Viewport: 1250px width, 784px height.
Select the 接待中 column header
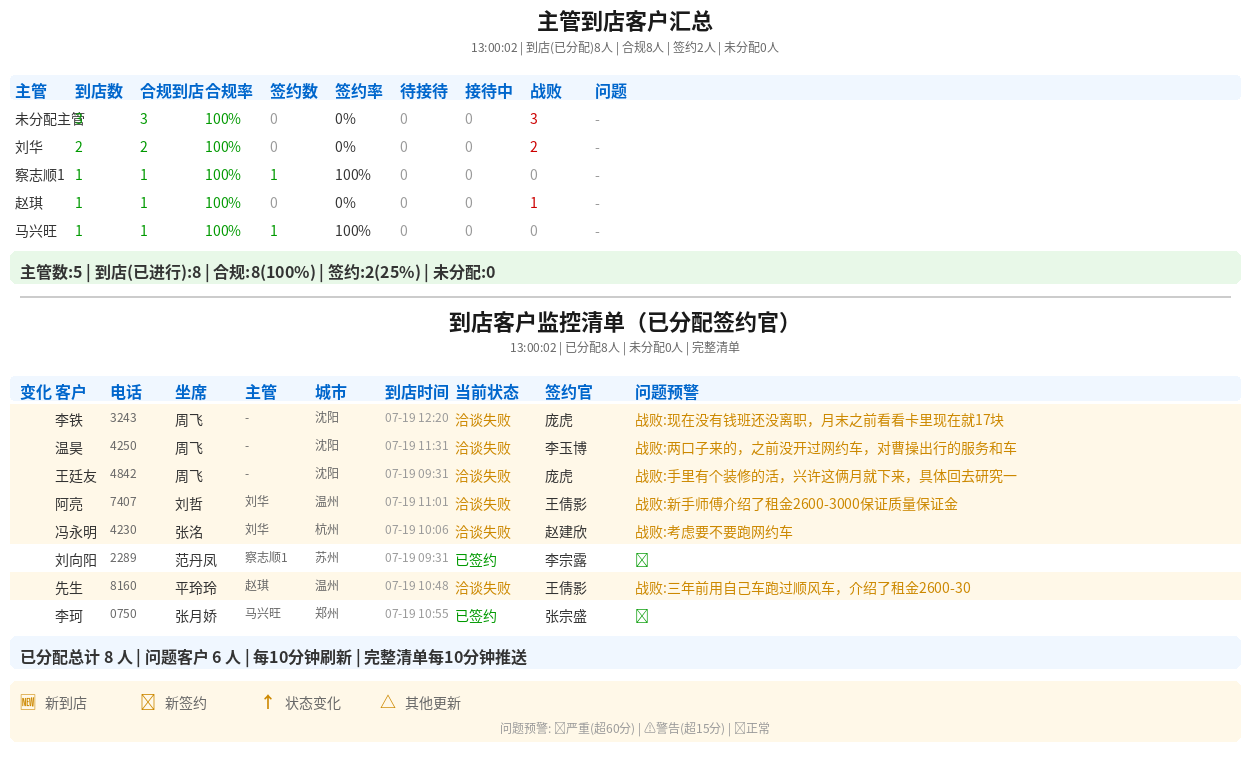click(489, 91)
